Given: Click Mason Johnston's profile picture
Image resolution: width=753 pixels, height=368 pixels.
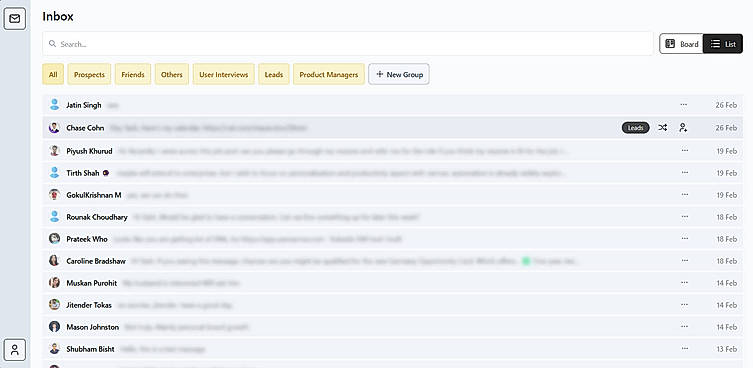Looking at the screenshot, I should pyautogui.click(x=54, y=327).
